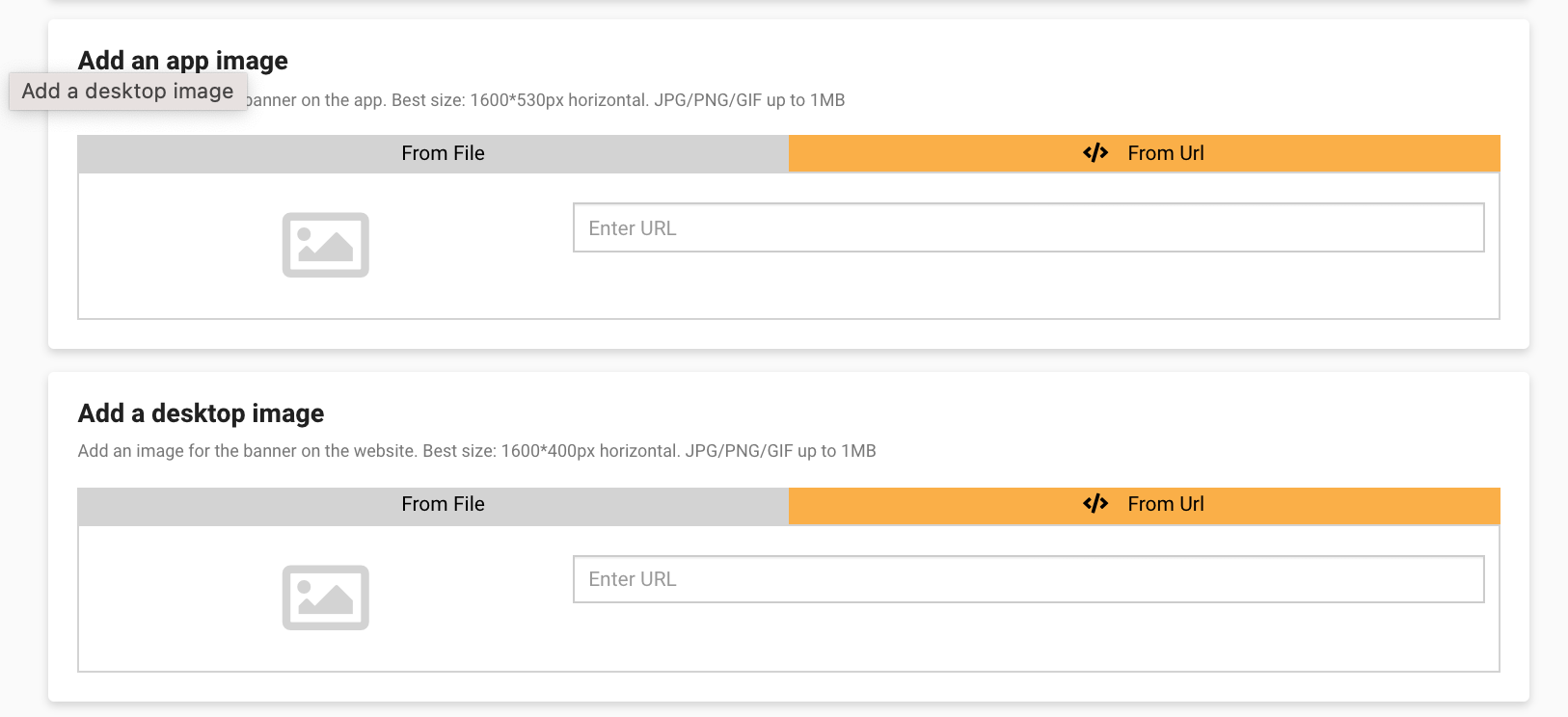Switch to From File tab for app image
Image resolution: width=1568 pixels, height=717 pixels.
pyautogui.click(x=433, y=153)
